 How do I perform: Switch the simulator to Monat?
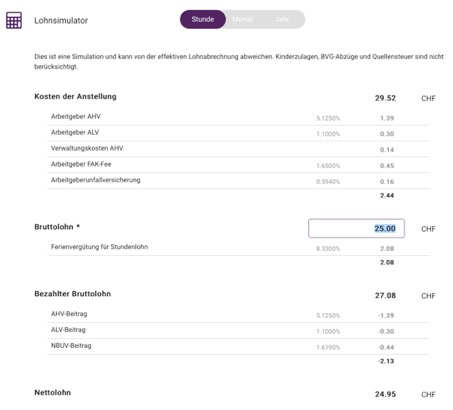click(x=243, y=19)
